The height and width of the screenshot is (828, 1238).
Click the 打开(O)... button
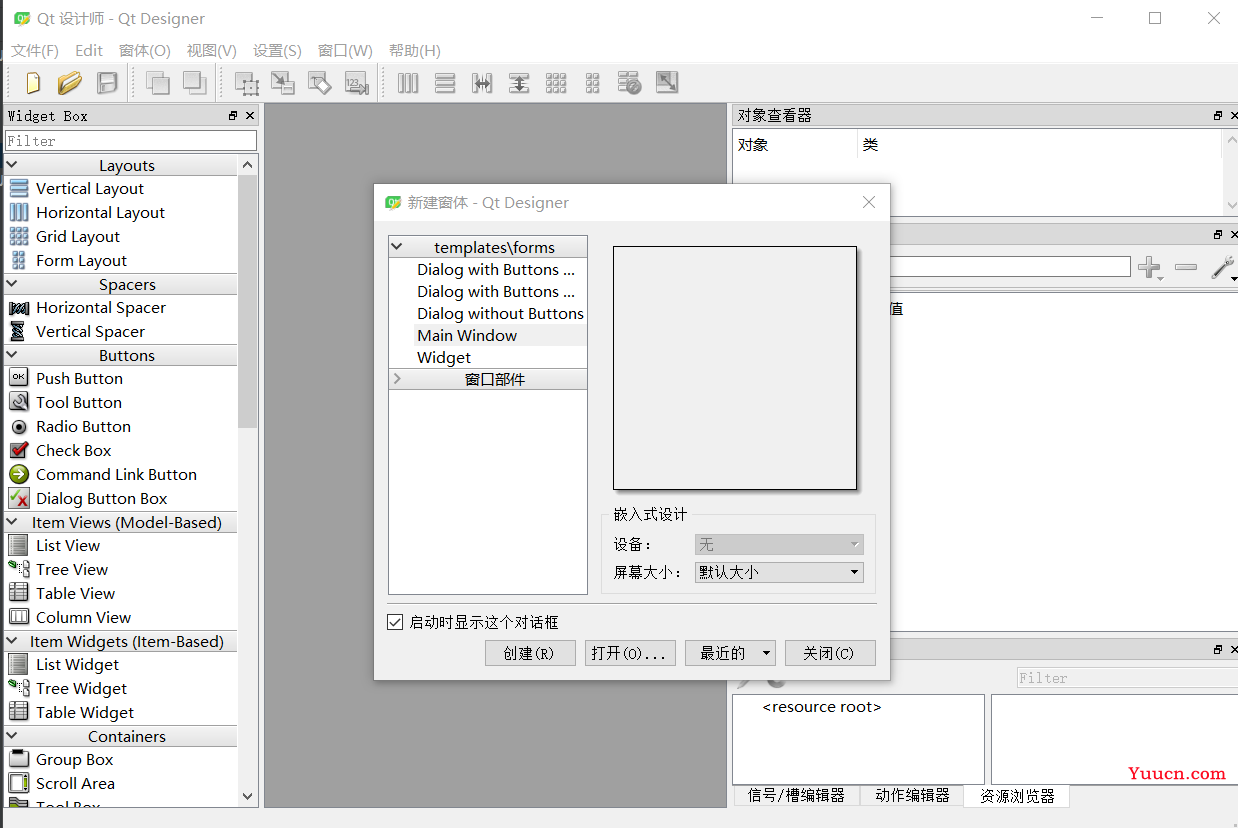(x=630, y=653)
